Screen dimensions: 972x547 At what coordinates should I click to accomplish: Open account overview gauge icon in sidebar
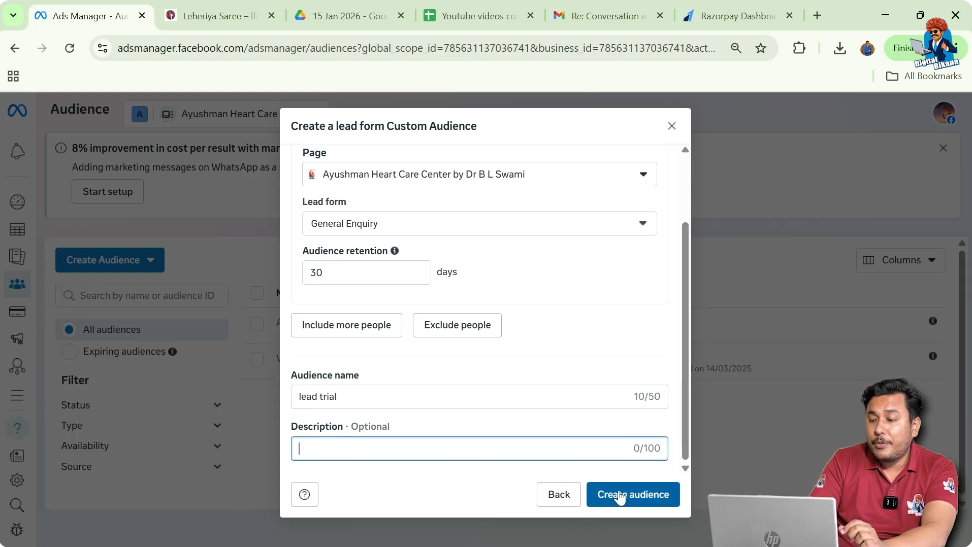pyautogui.click(x=17, y=202)
